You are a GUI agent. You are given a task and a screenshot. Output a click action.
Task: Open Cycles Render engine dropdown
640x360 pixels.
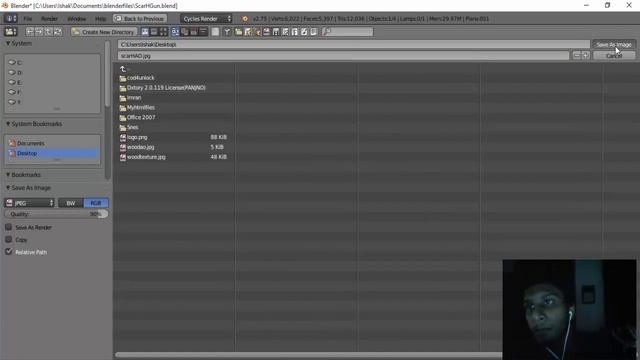tap(206, 19)
